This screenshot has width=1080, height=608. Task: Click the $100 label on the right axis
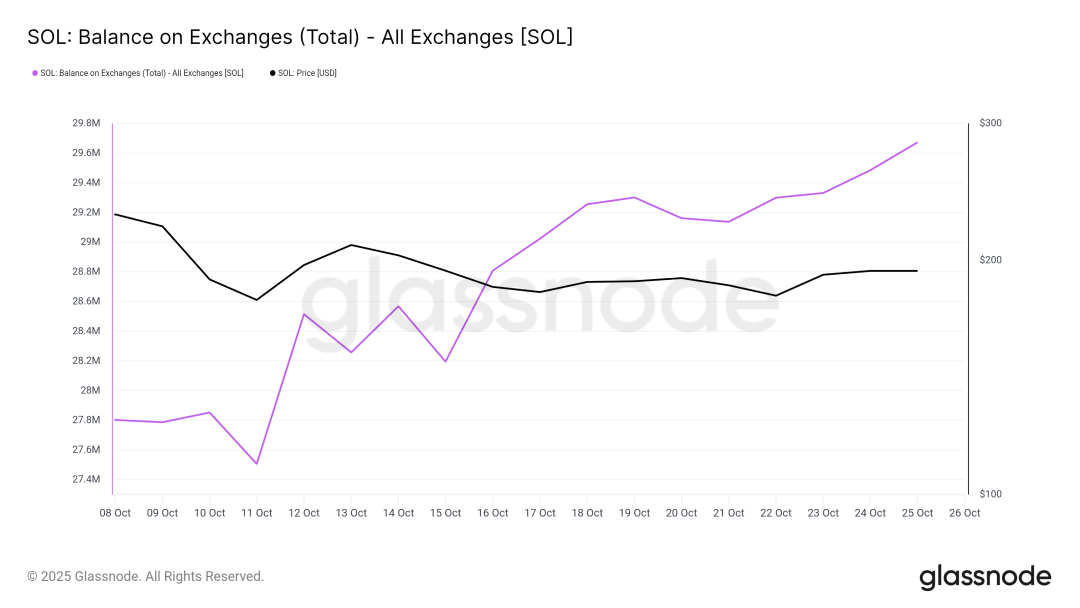pos(990,494)
